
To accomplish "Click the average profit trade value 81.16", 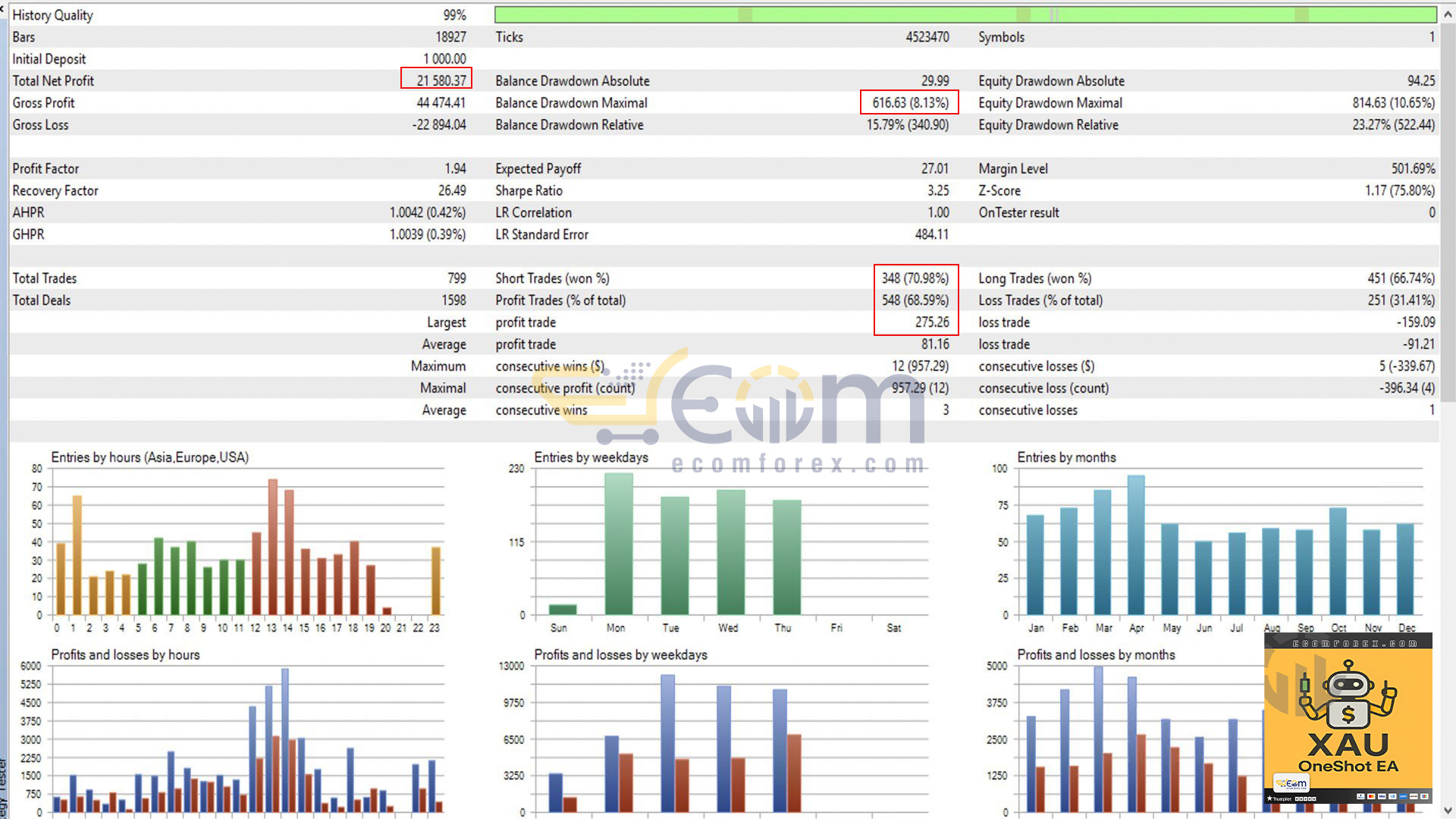I will [x=934, y=344].
